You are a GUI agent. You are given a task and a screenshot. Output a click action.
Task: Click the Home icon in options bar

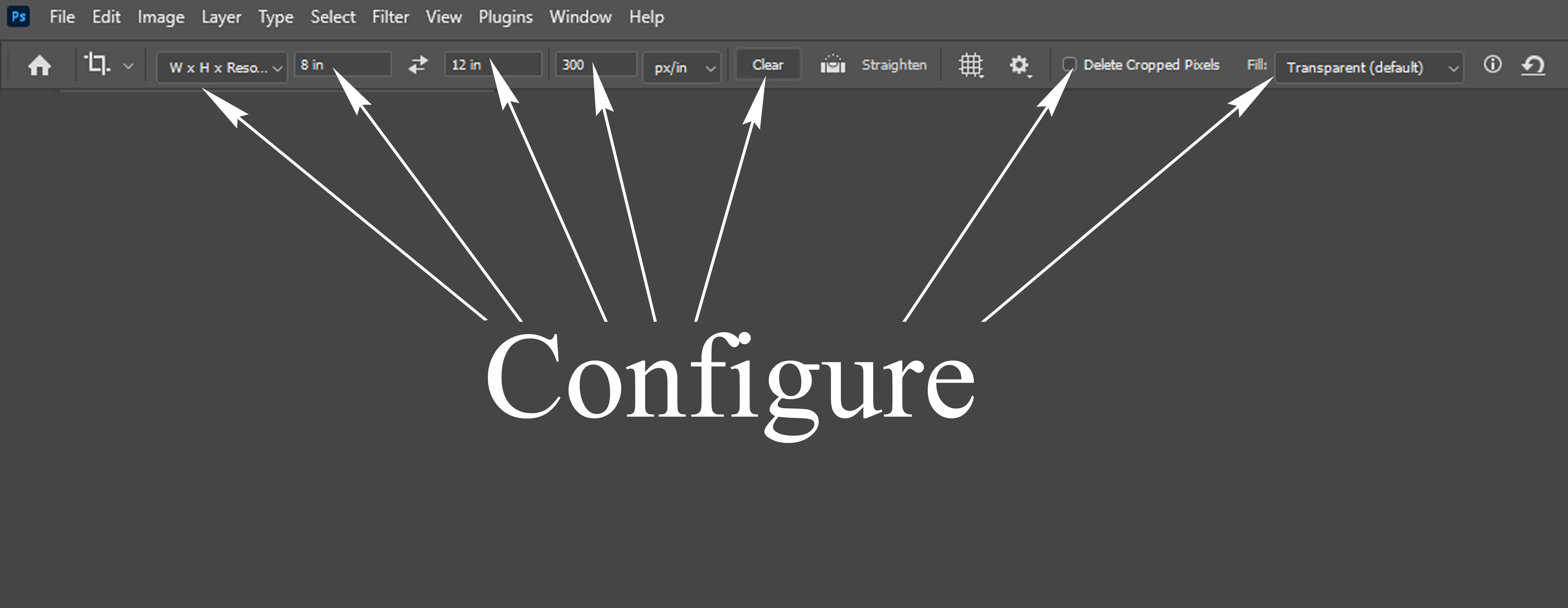coord(39,65)
